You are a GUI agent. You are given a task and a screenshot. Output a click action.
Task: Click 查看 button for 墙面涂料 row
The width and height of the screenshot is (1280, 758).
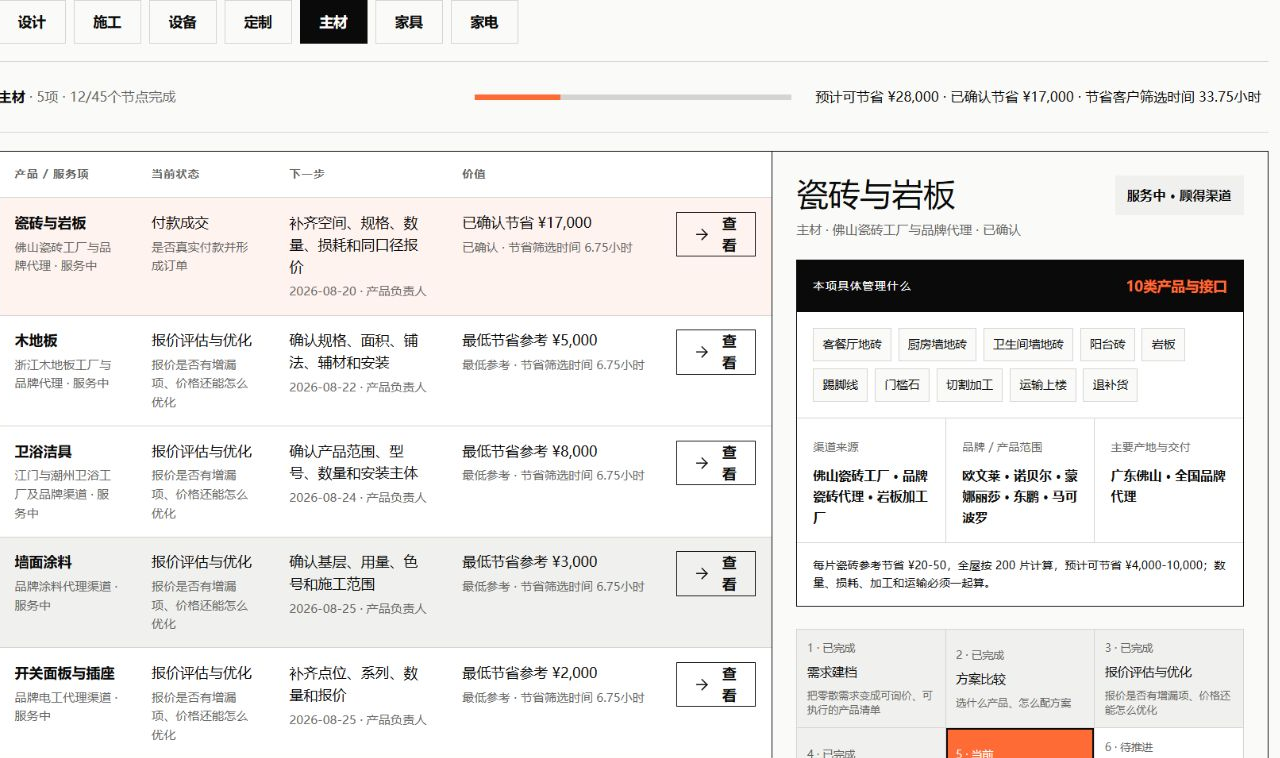tap(716, 573)
